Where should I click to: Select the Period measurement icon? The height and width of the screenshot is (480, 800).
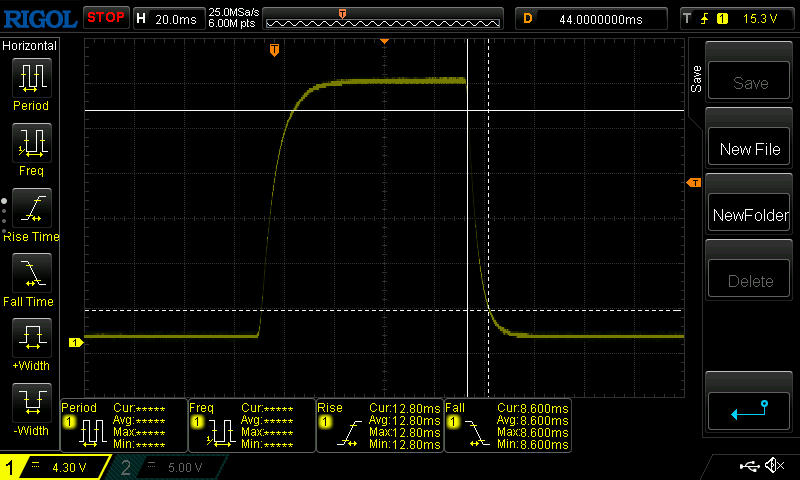30,78
